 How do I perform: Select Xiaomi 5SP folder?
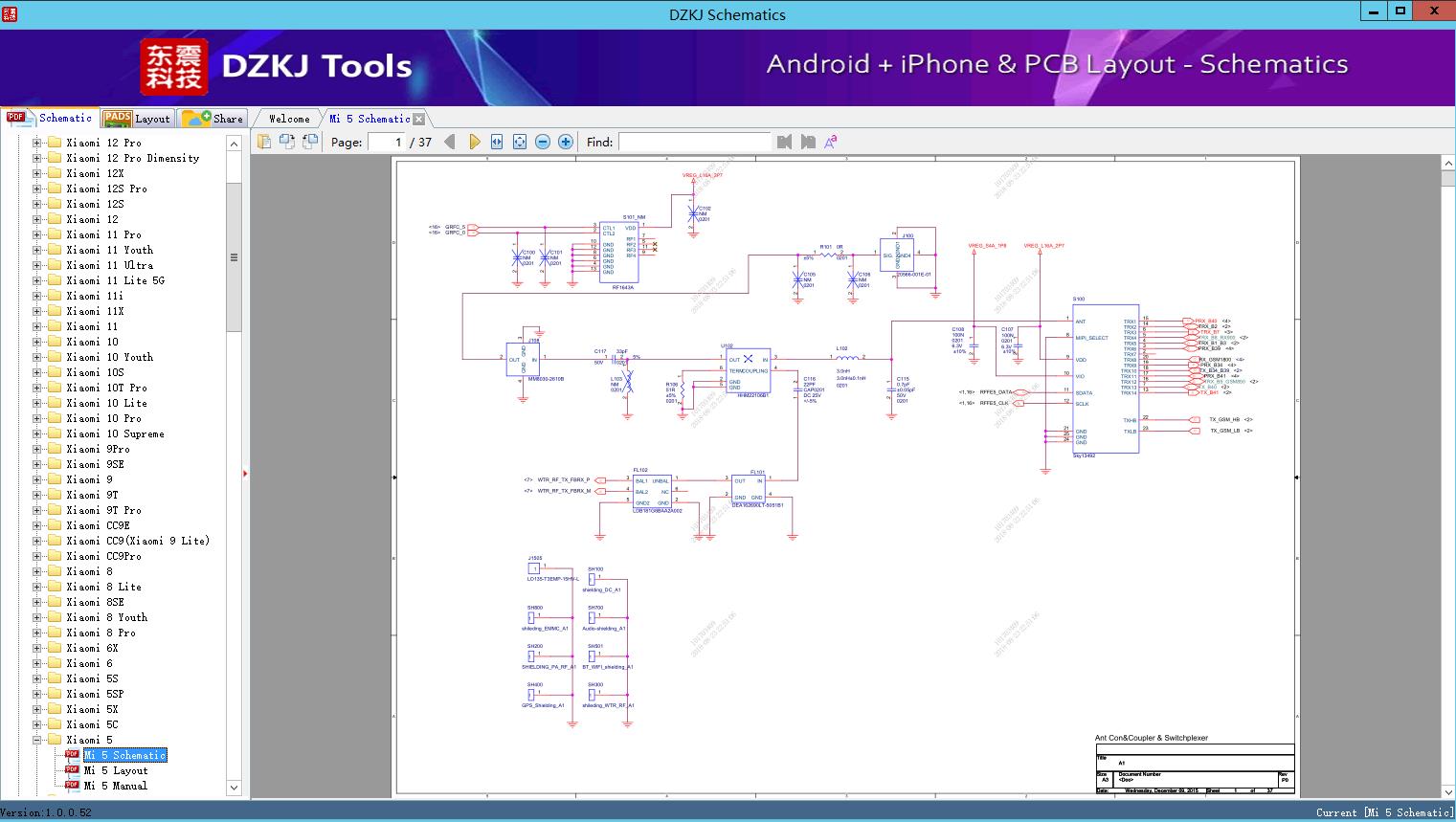click(95, 694)
